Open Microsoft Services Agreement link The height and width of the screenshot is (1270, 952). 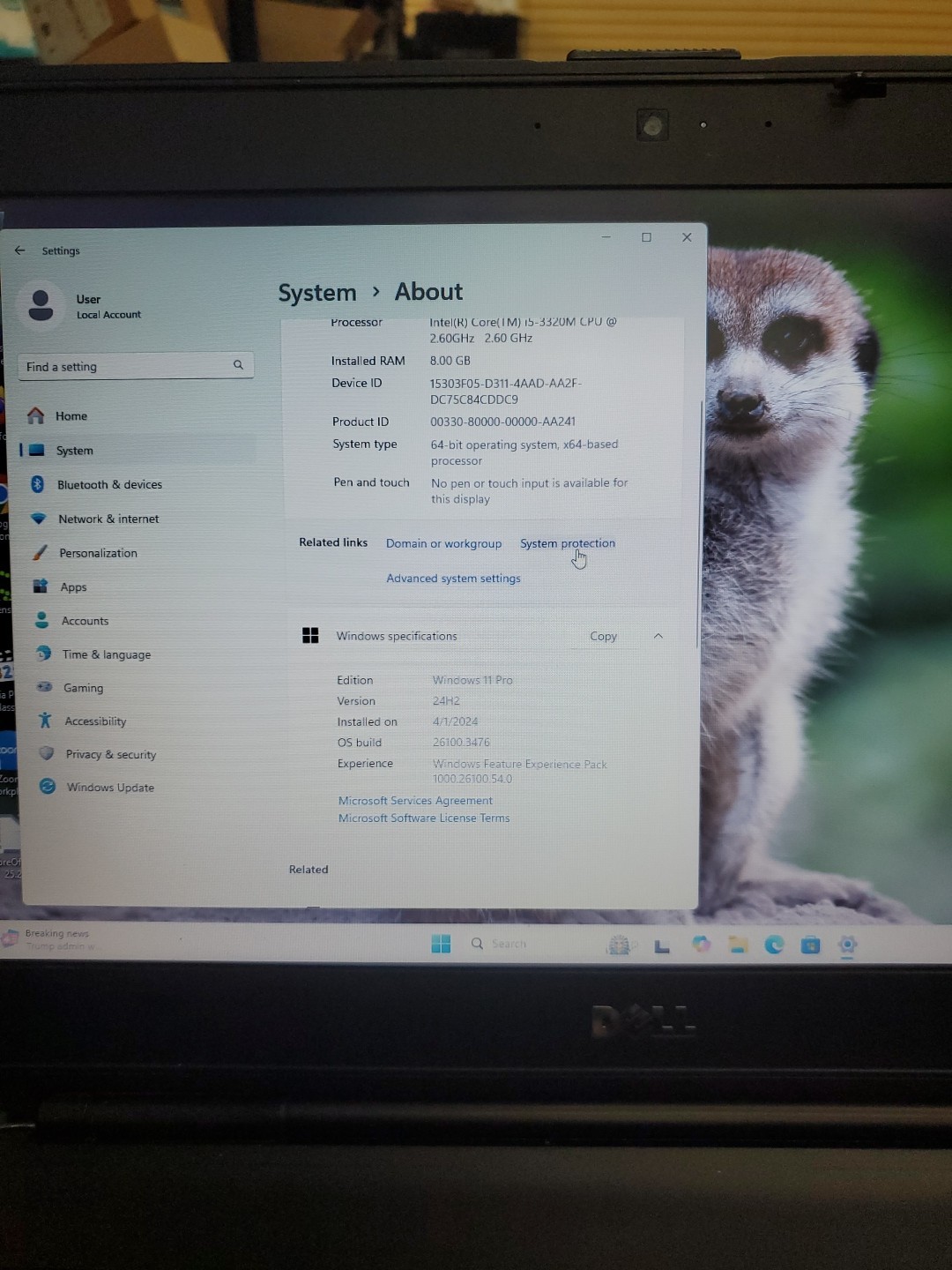click(415, 801)
